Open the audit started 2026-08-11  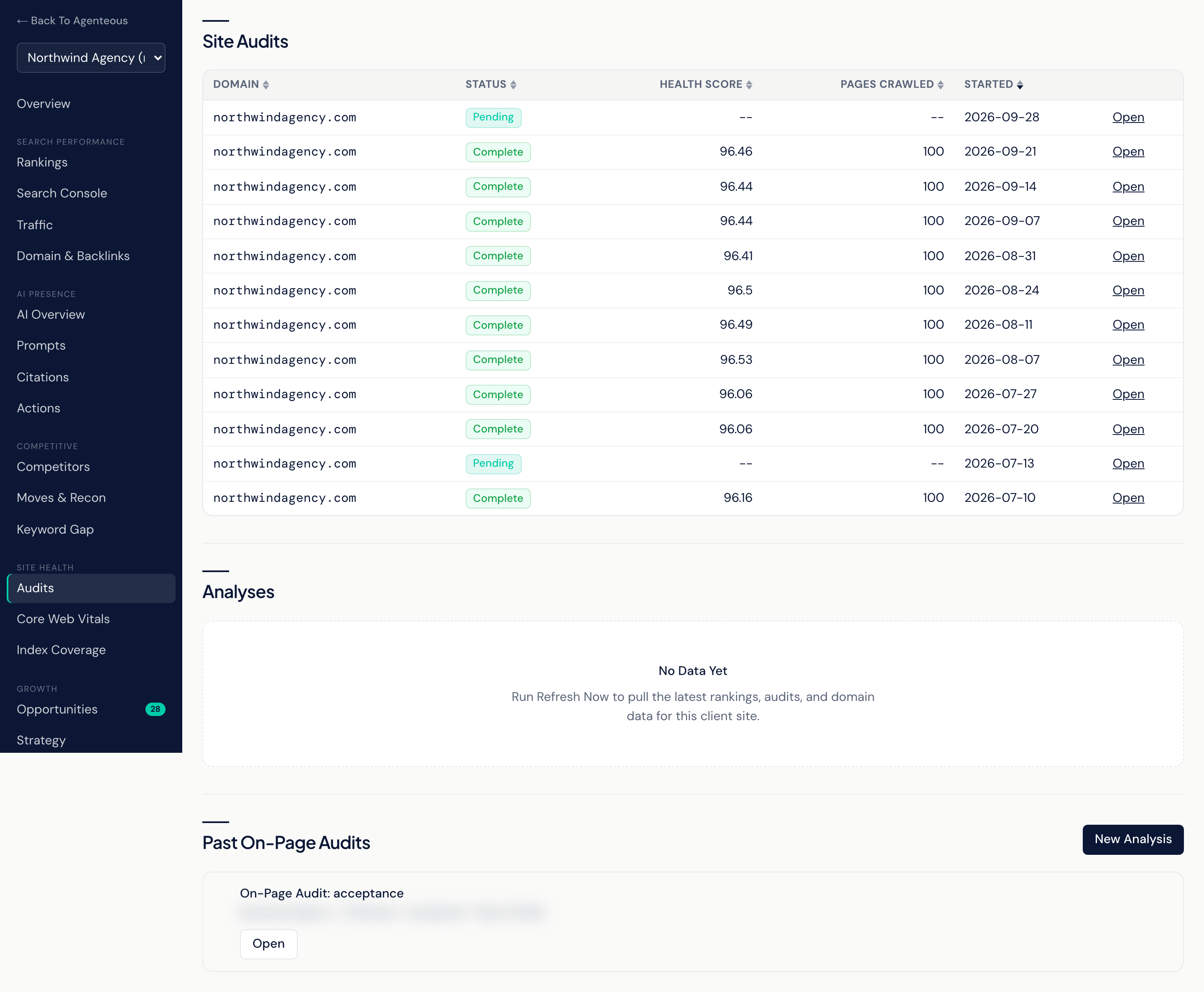click(1128, 325)
